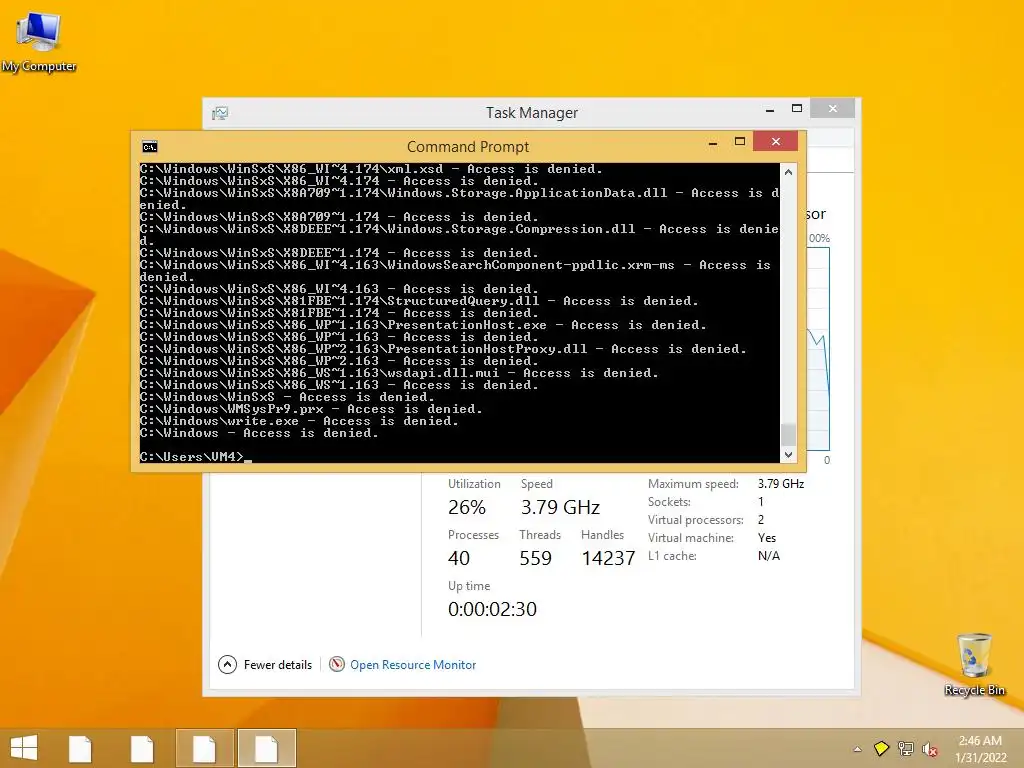Click the Processes count 40
Image resolution: width=1024 pixels, height=768 pixels.
click(458, 558)
